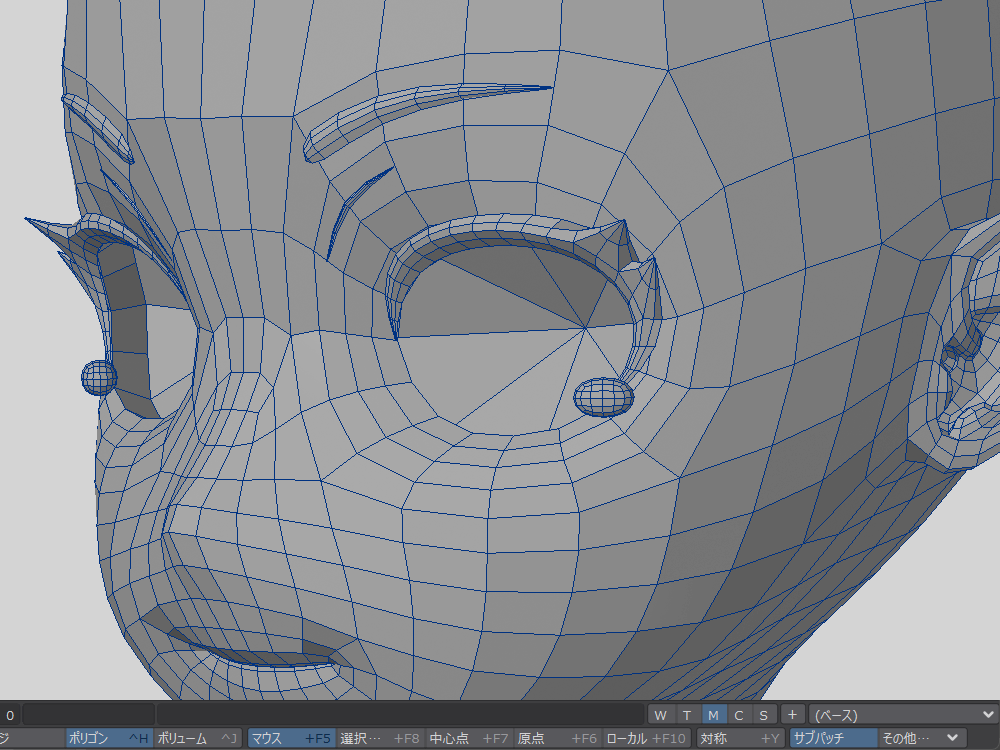
Task: Select the C color map button
Action: coord(738,715)
